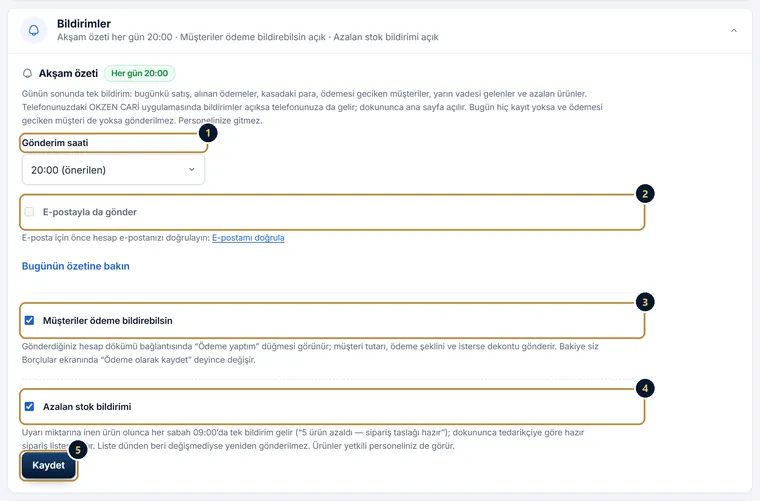Screen dimensions: 760x501
Task: Click the 'E-postayla da gönder' label text
Action: pos(90,212)
